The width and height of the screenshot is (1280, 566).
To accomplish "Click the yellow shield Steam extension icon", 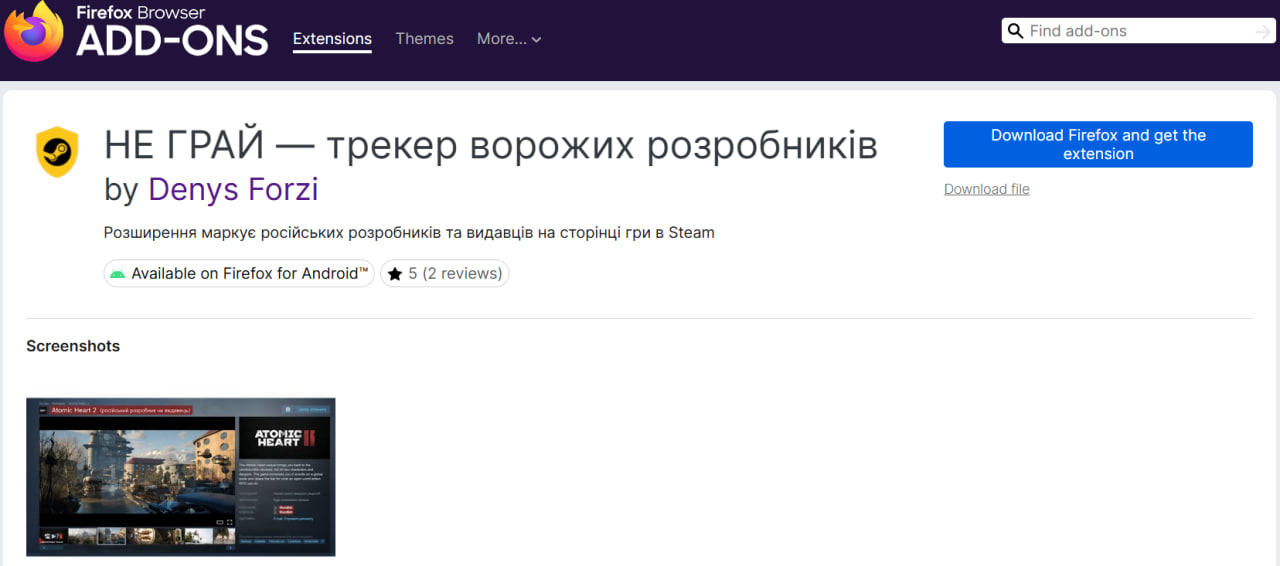I will tap(57, 152).
